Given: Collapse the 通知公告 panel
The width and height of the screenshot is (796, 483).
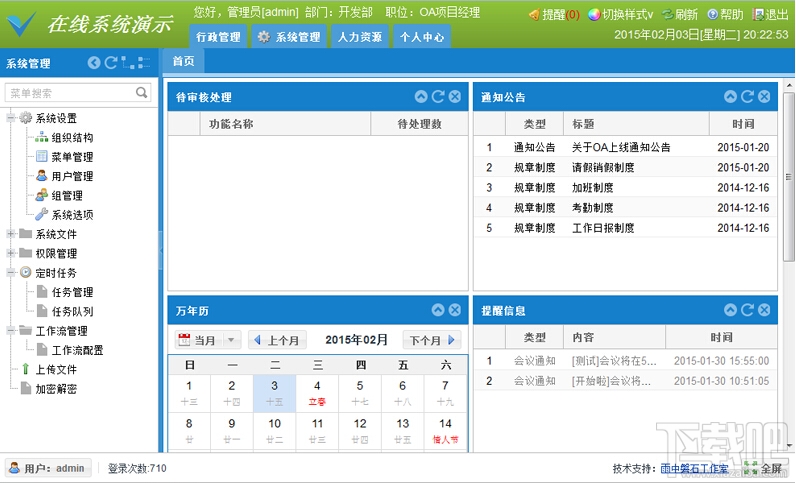Looking at the screenshot, I should [730, 96].
